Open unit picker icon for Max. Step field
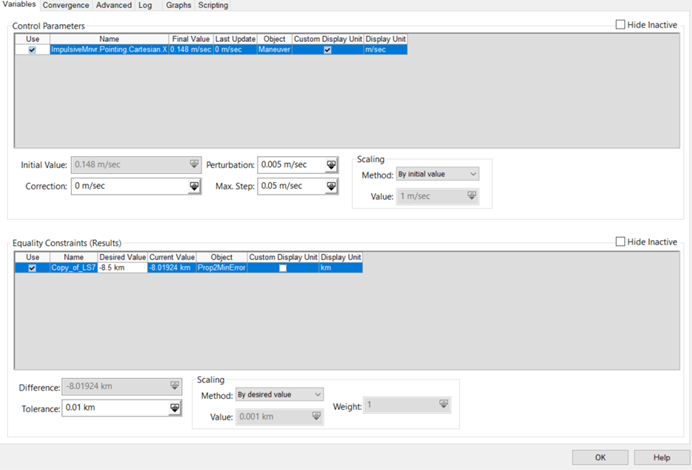 tap(330, 186)
